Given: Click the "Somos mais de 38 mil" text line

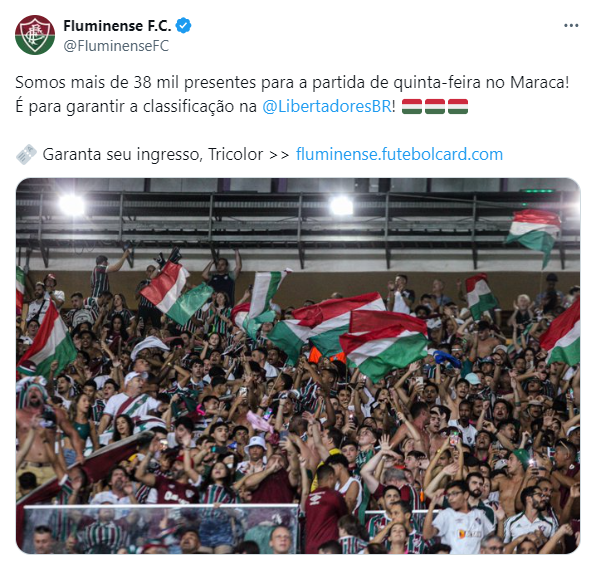Looking at the screenshot, I should (292, 82).
